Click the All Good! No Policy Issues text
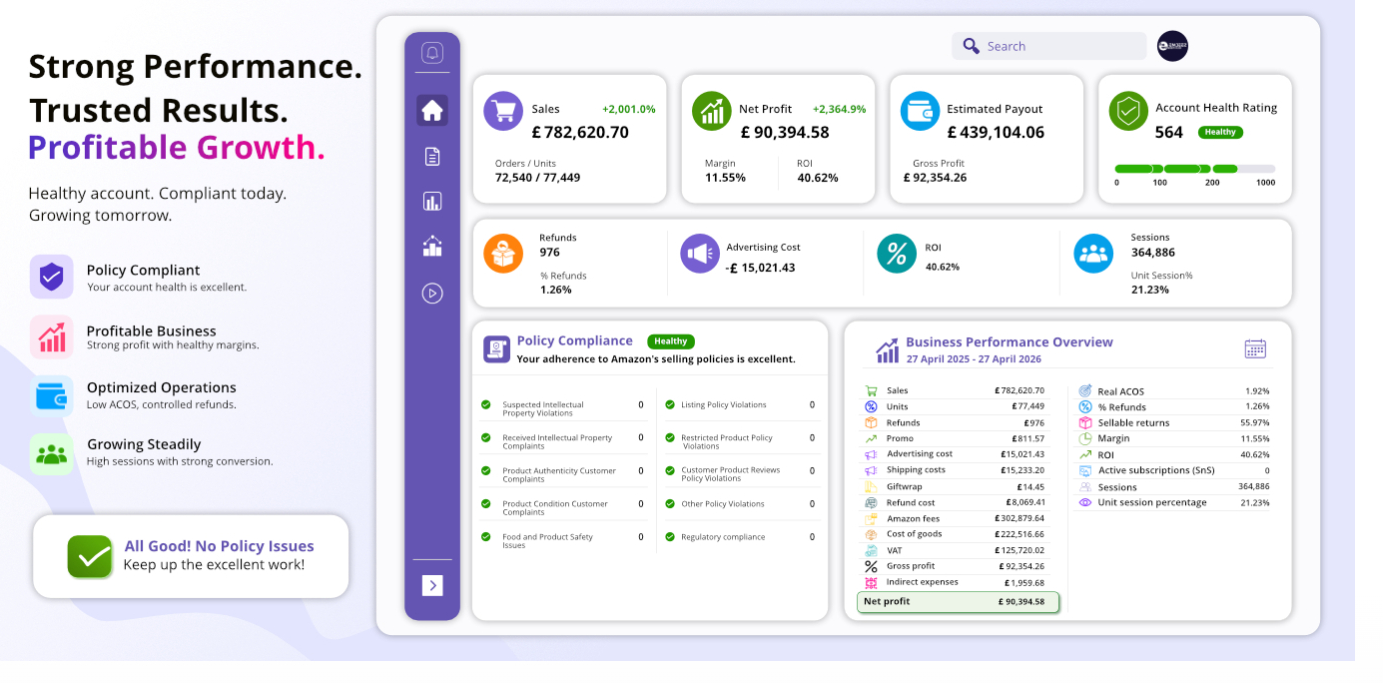 click(x=219, y=546)
